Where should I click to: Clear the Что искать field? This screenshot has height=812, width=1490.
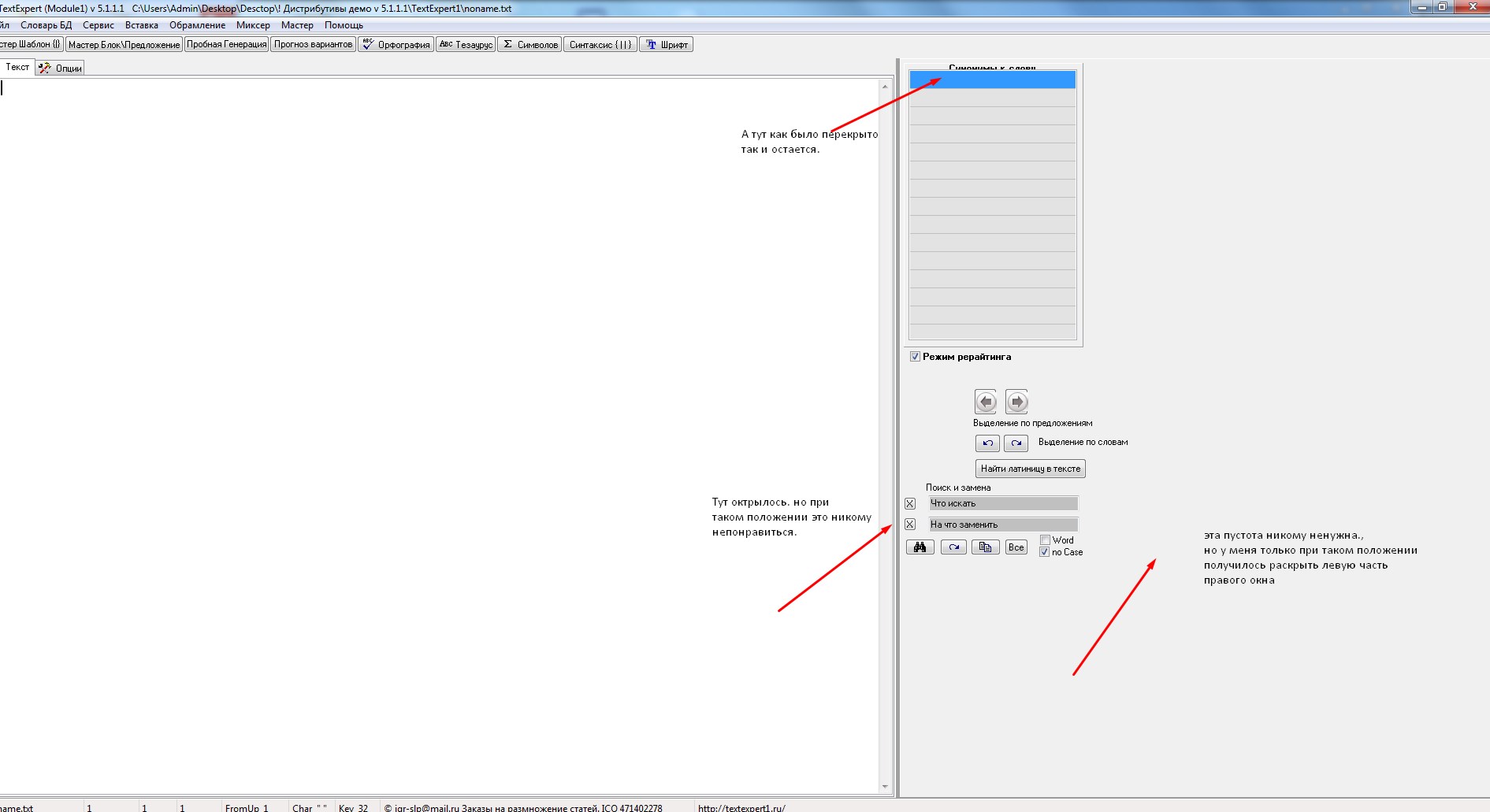[910, 503]
